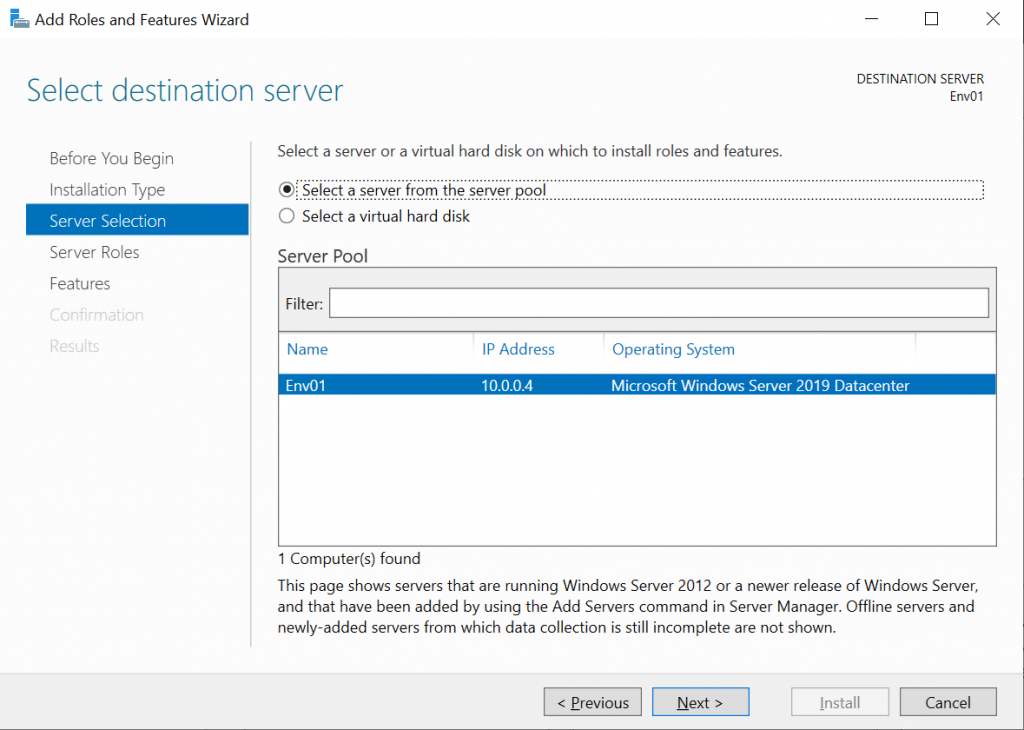The height and width of the screenshot is (730, 1024).
Task: Click into the Filter text box
Action: (658, 303)
